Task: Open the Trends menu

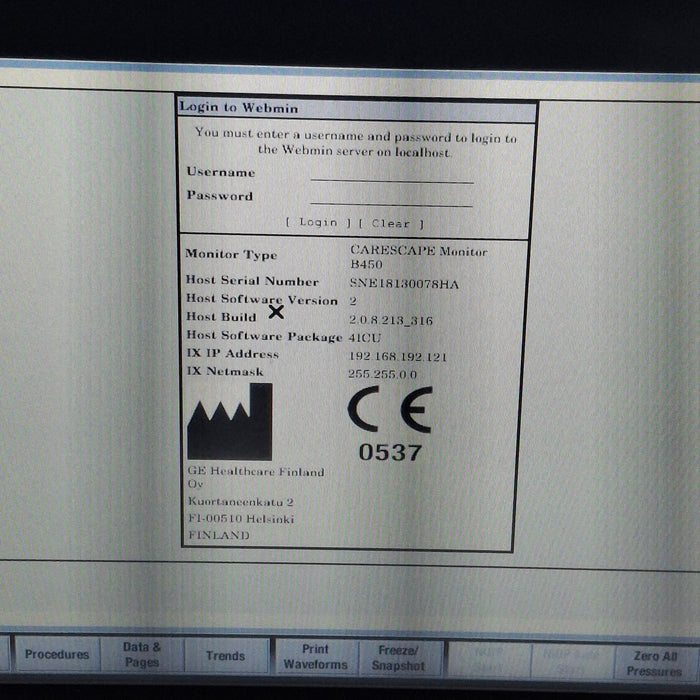Action: tap(225, 656)
